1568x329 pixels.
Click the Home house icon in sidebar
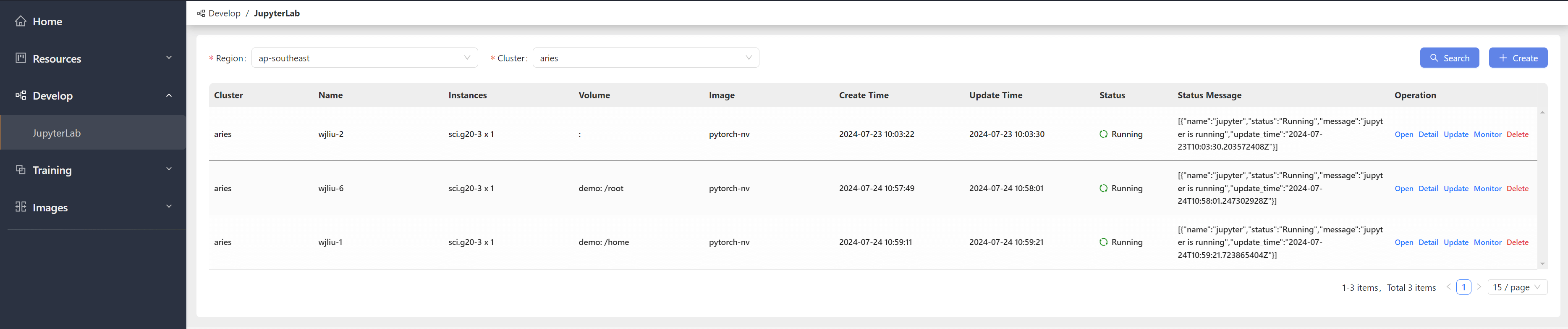click(21, 21)
